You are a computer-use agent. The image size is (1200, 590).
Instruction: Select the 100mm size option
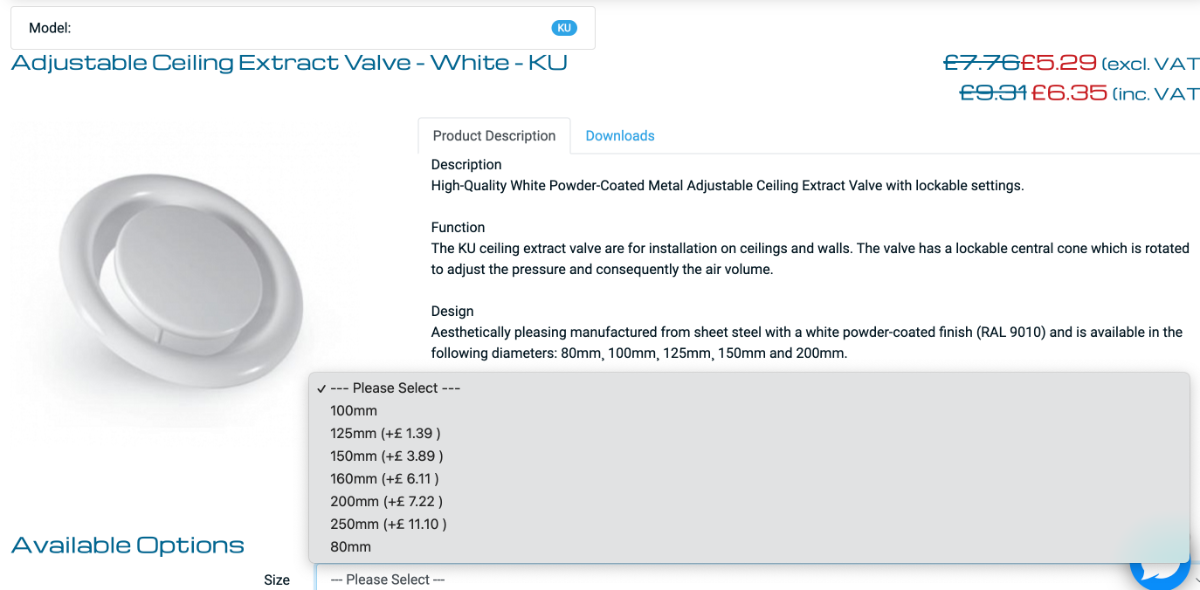354,411
